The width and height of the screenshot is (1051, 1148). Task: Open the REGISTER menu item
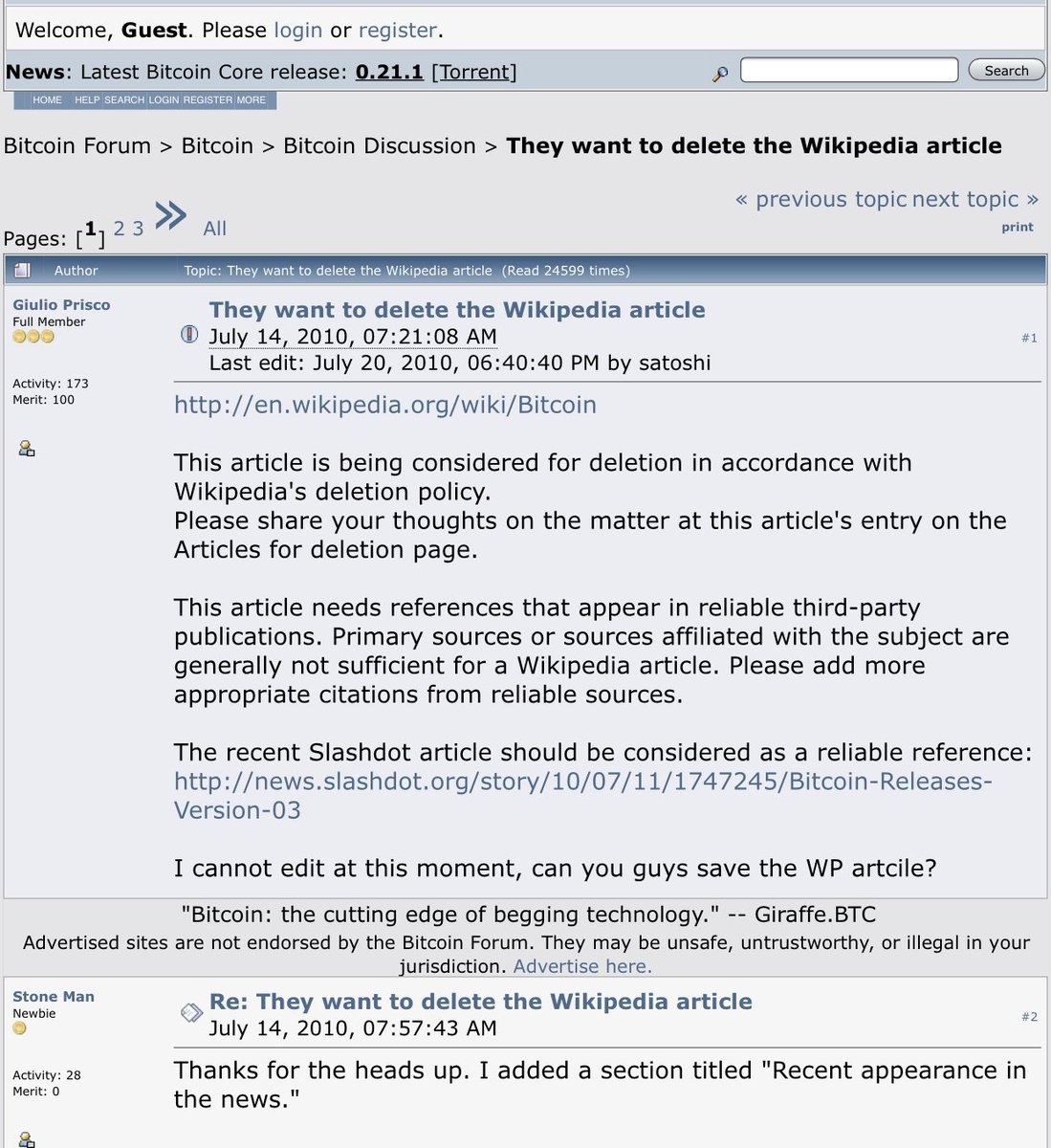click(x=208, y=99)
